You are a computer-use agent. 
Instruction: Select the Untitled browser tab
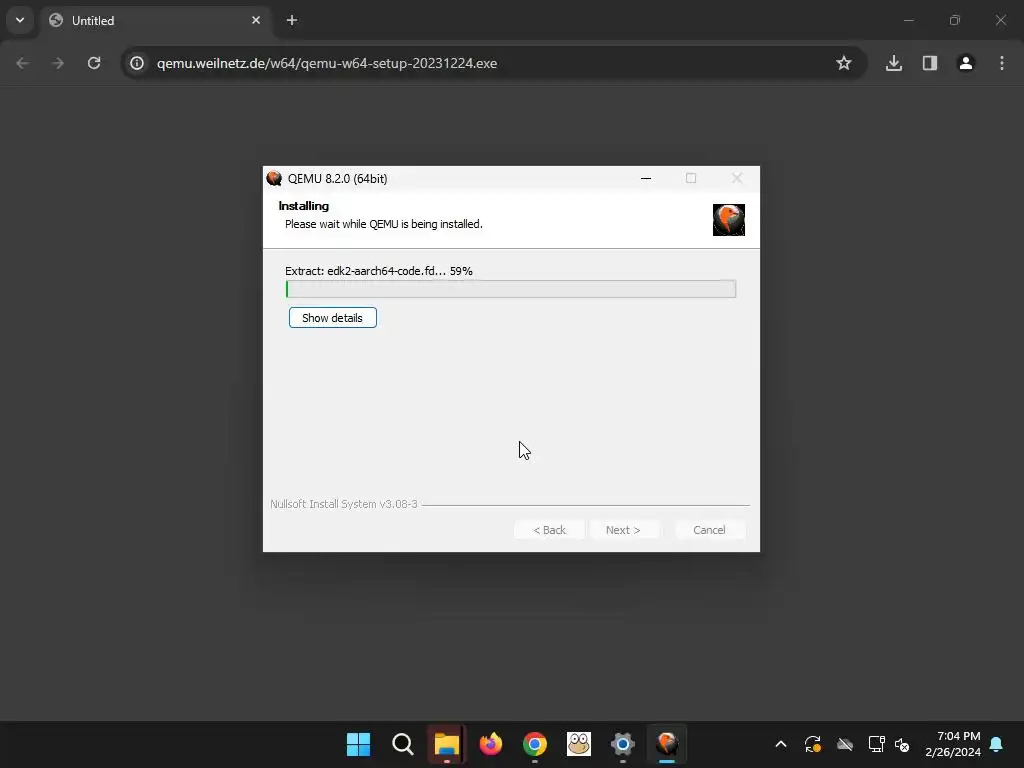155,20
